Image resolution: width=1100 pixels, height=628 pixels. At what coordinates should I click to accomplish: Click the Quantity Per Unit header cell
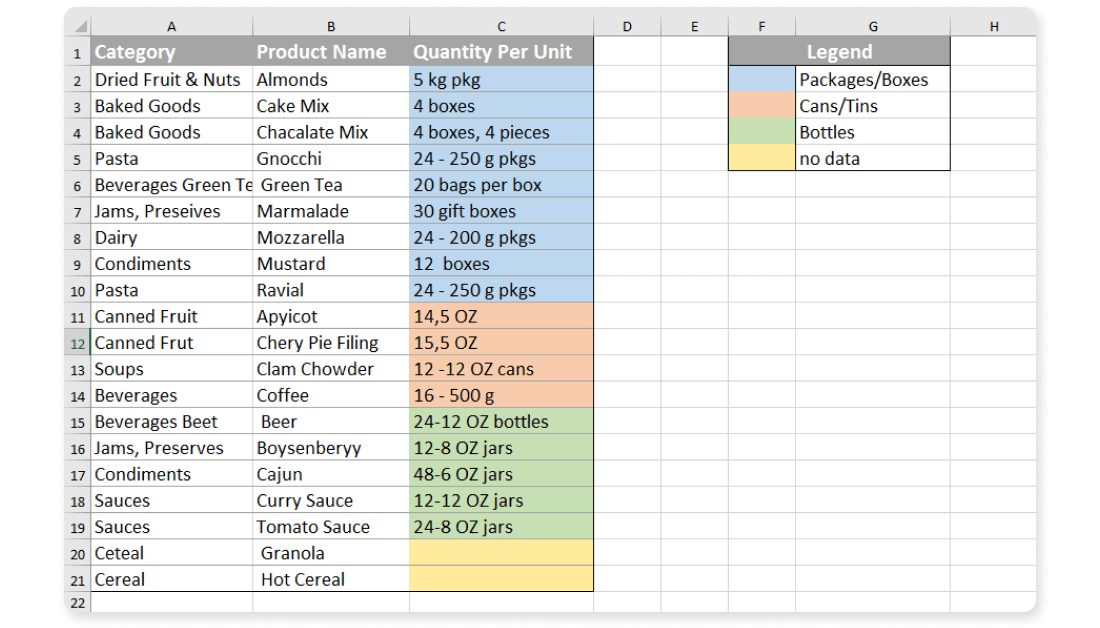pyautogui.click(x=500, y=52)
